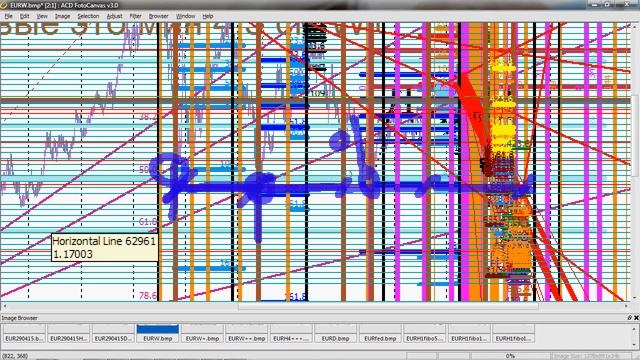
Task: Open the EURW++.bmp thumbnail
Action: tap(247, 333)
